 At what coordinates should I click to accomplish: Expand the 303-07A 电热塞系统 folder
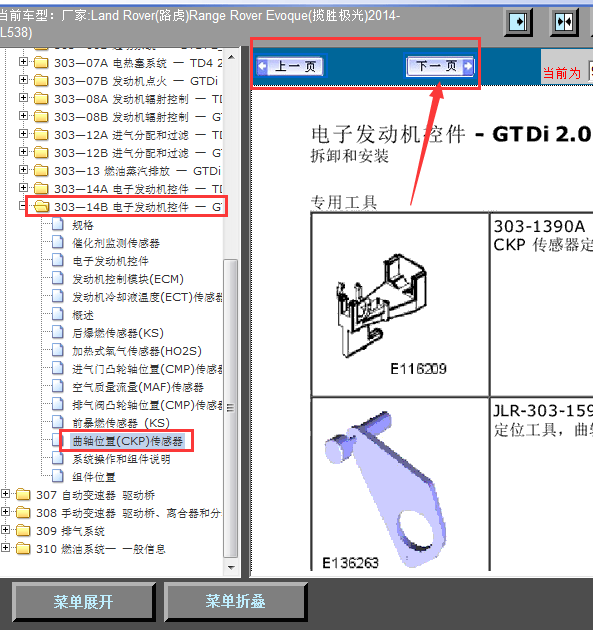tap(23, 62)
